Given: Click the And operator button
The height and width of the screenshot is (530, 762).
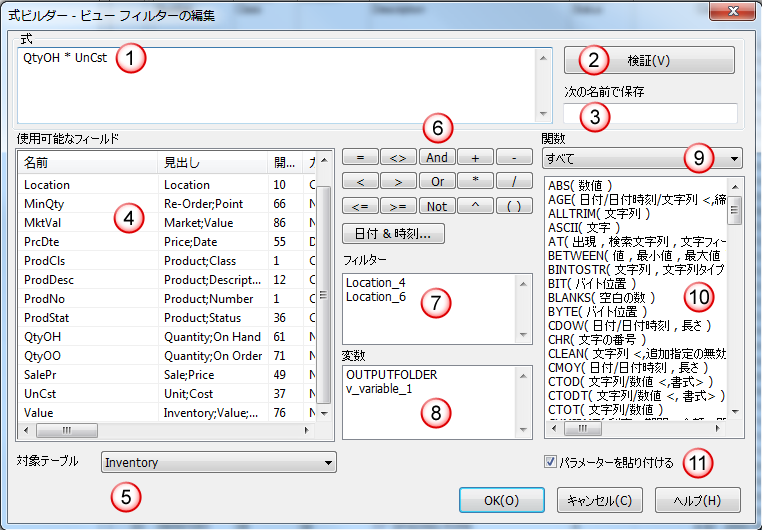Looking at the screenshot, I should pyautogui.click(x=437, y=158).
